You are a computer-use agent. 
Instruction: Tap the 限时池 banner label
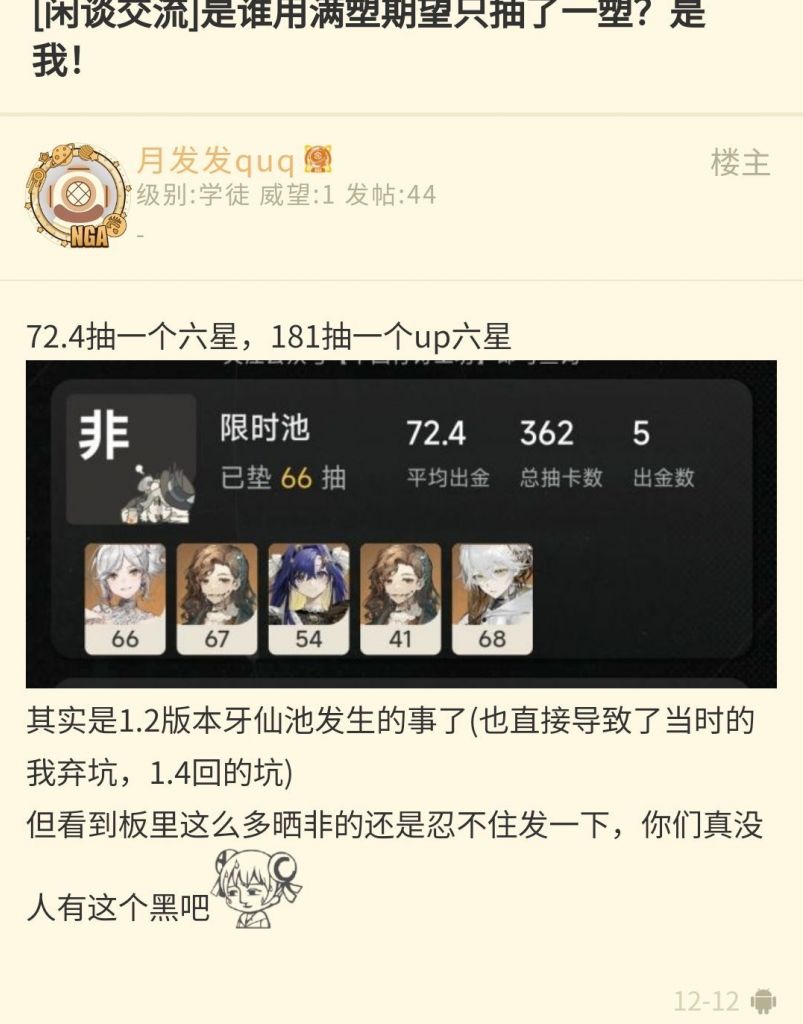(264, 428)
